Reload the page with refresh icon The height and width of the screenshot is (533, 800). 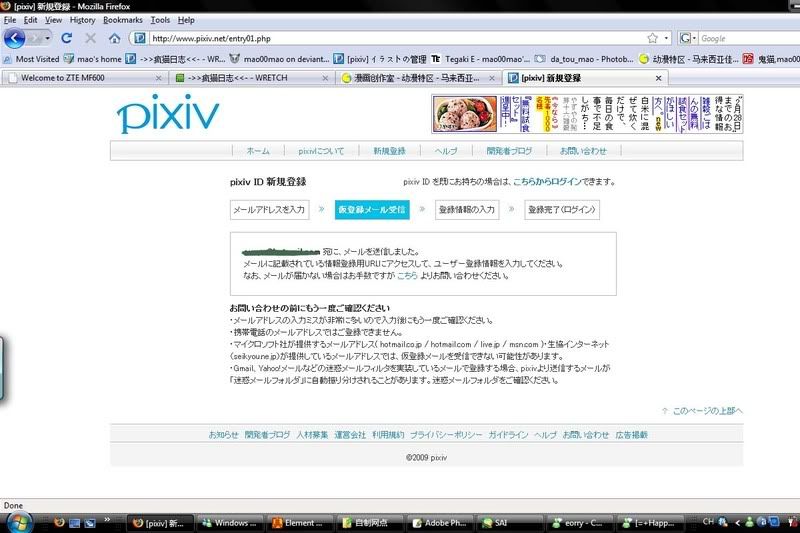click(x=66, y=38)
